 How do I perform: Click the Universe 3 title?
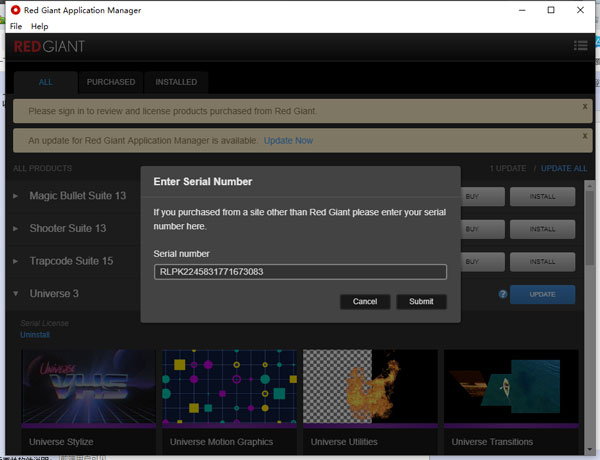[54, 294]
